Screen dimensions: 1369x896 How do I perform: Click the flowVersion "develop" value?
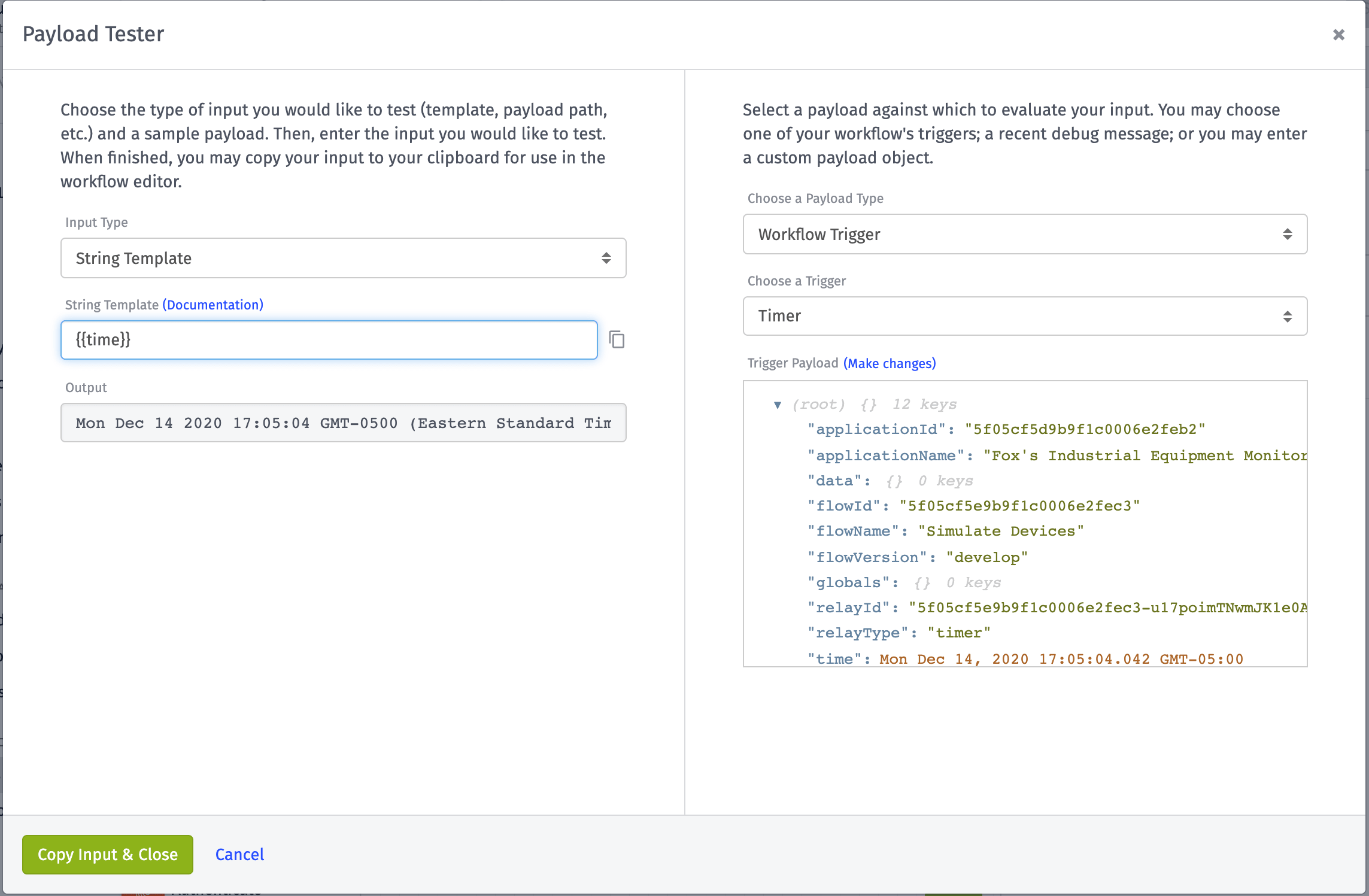click(x=986, y=557)
